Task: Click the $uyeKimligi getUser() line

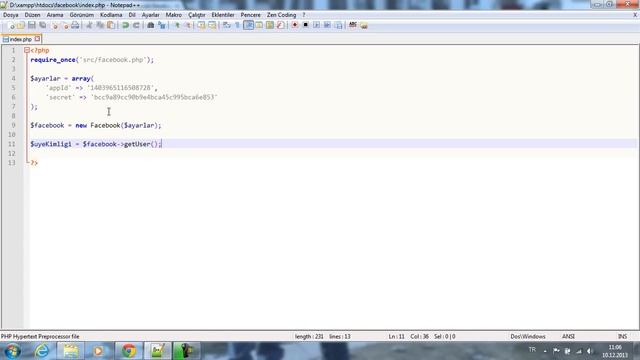Action: coord(96,144)
